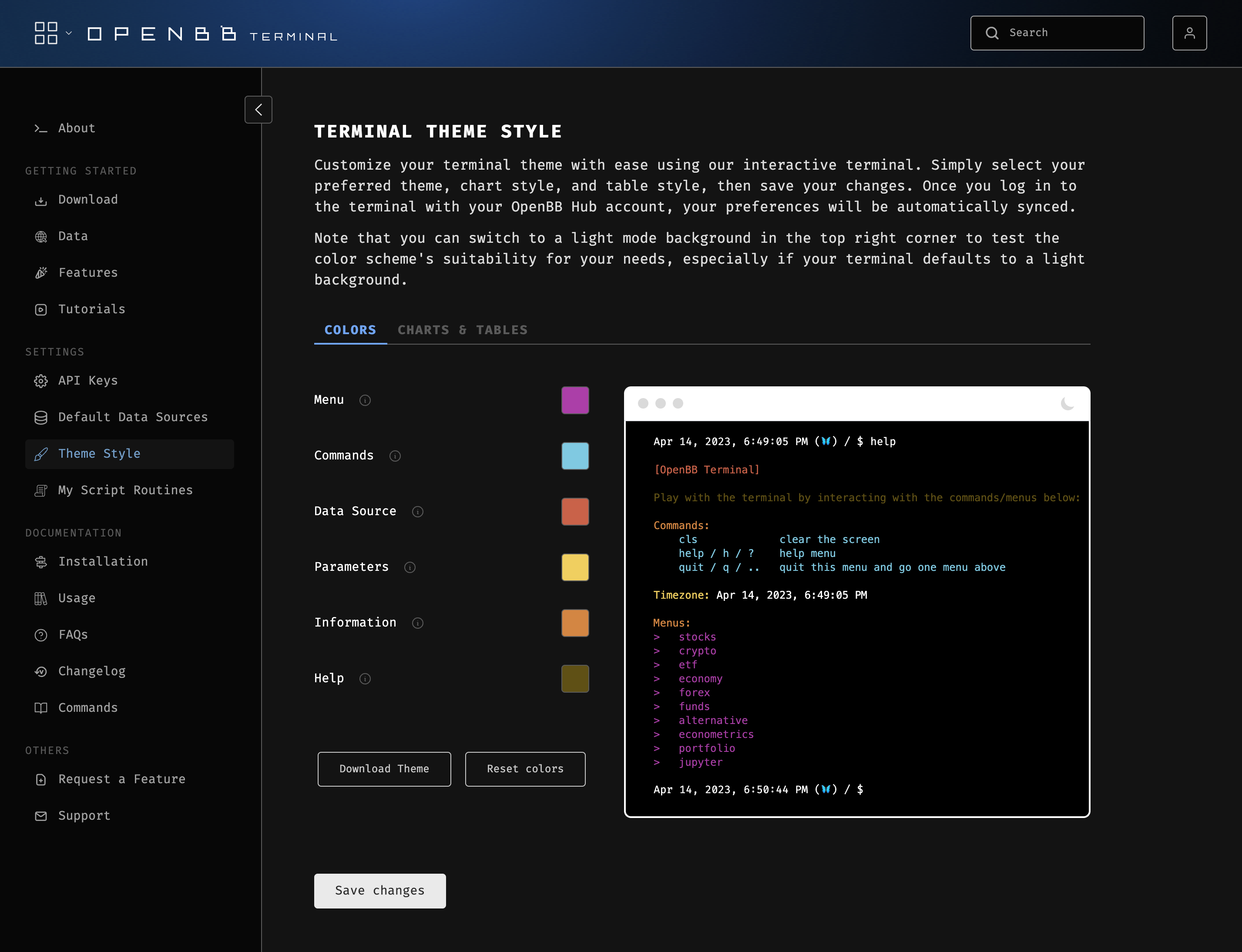Open the Support page
This screenshot has height=952, width=1242.
pyautogui.click(x=129, y=815)
